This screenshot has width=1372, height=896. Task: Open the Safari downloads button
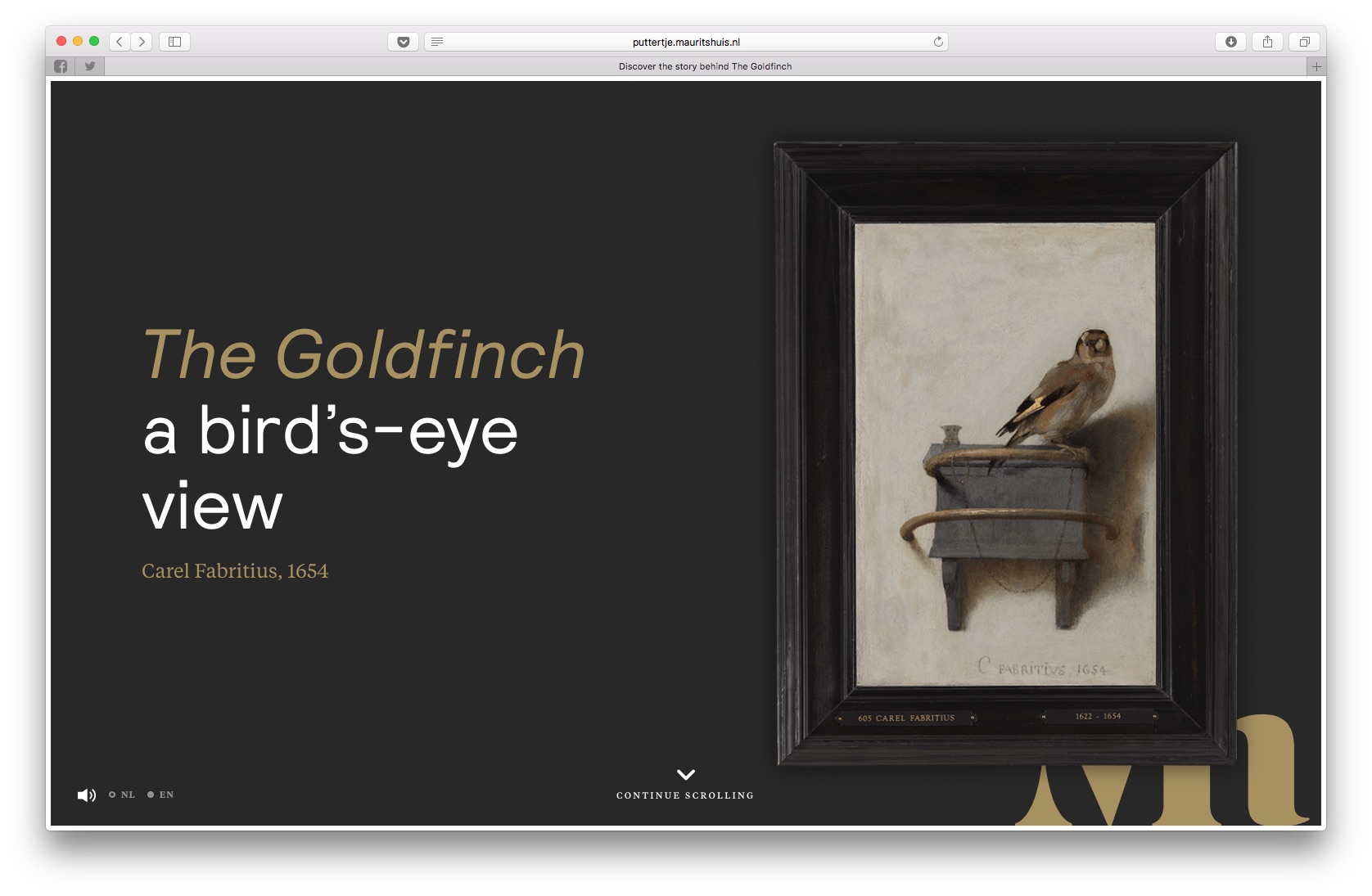1230,42
